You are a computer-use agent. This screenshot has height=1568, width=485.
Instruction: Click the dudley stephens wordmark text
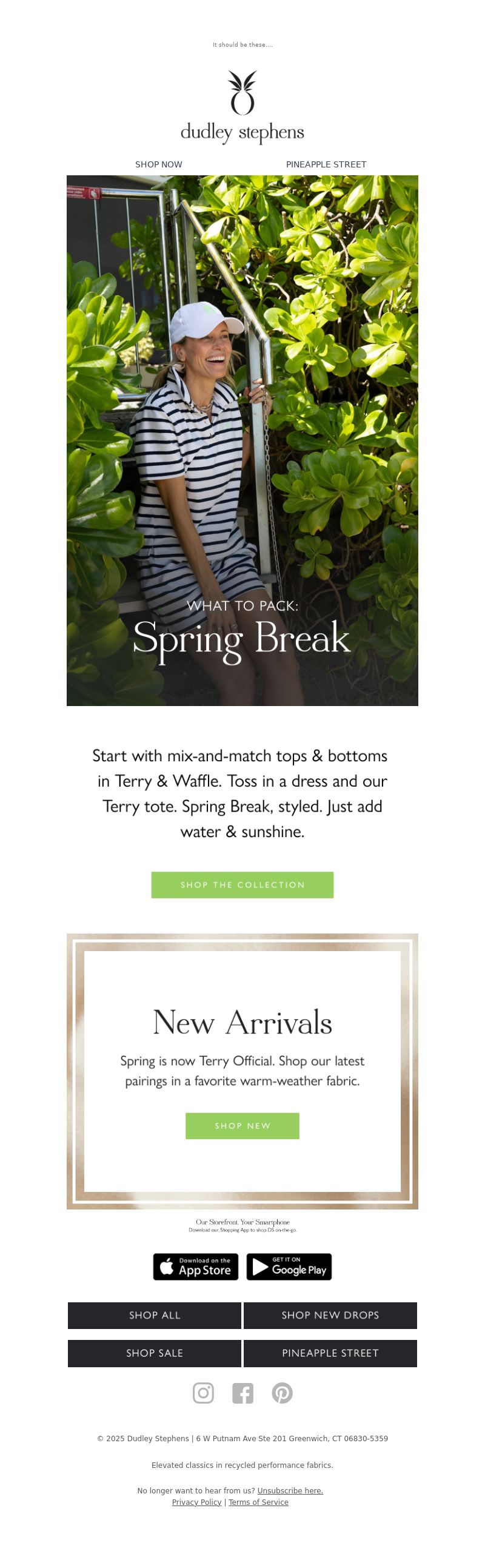pos(242,133)
